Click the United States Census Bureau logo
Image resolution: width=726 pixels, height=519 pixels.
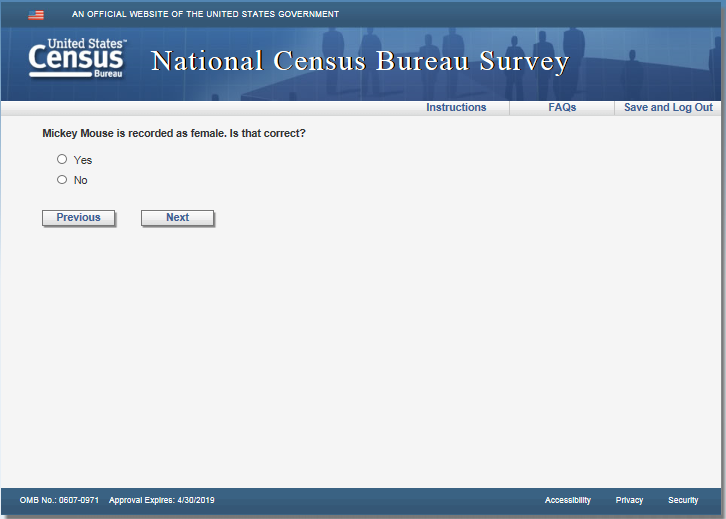click(x=77, y=58)
